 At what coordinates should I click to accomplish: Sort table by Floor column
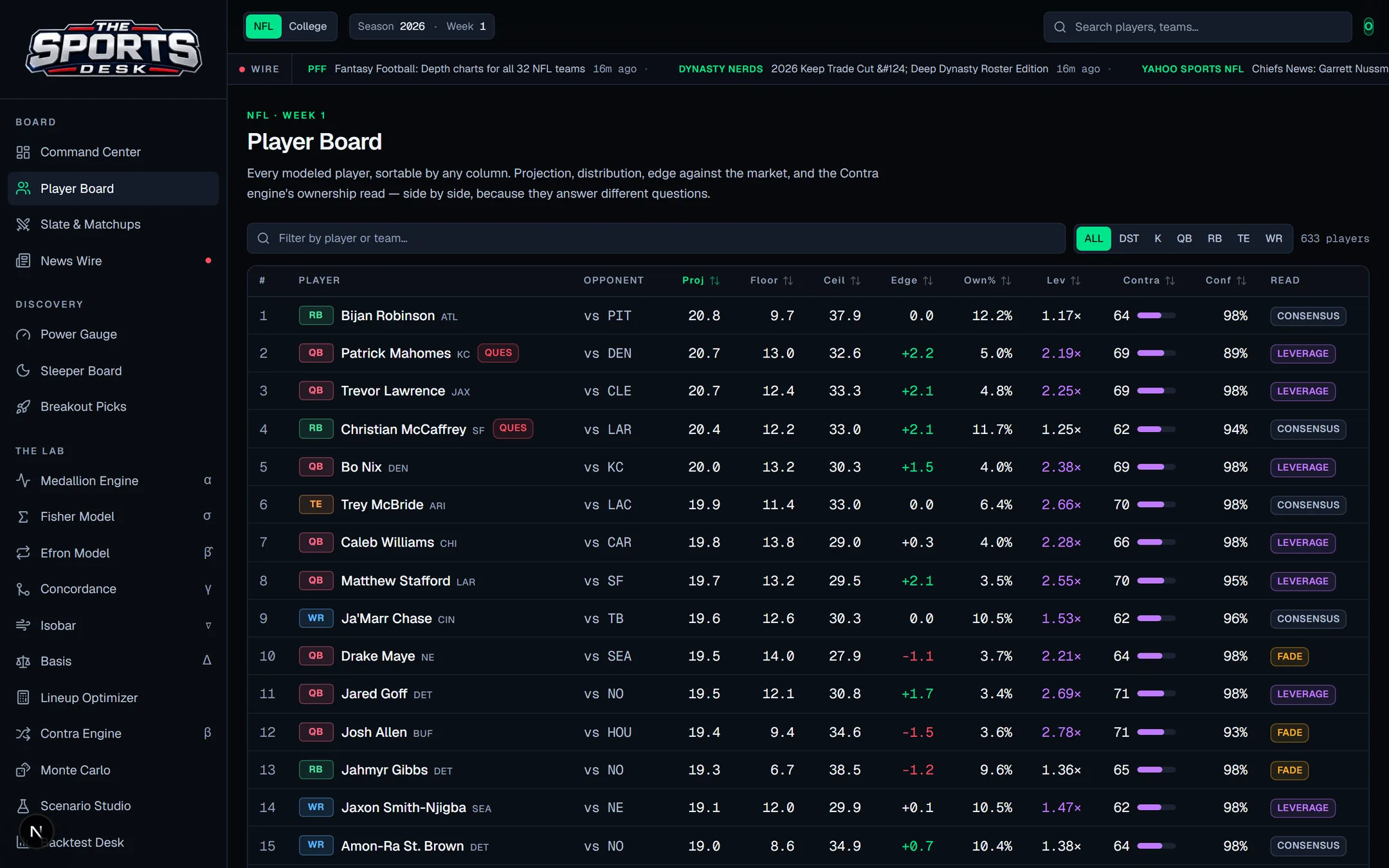tap(771, 280)
